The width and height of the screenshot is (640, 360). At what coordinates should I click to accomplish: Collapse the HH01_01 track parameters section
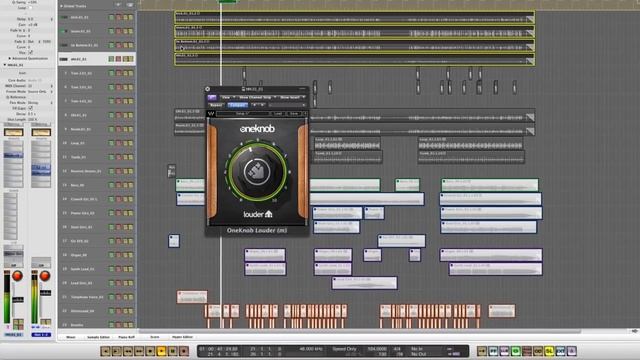(5, 65)
